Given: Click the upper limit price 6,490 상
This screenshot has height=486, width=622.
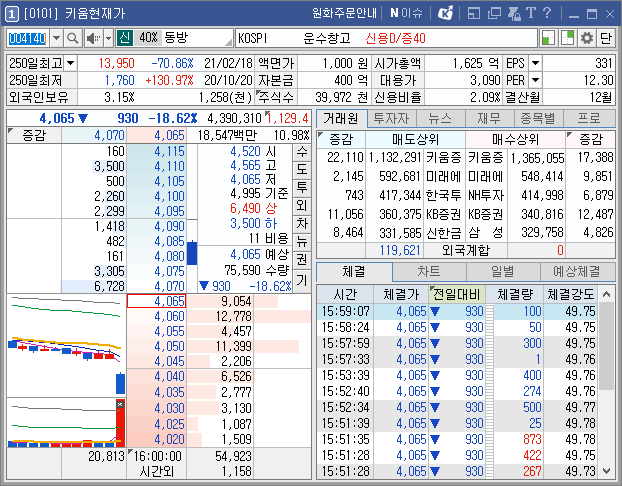Looking at the screenshot, I should point(254,208).
